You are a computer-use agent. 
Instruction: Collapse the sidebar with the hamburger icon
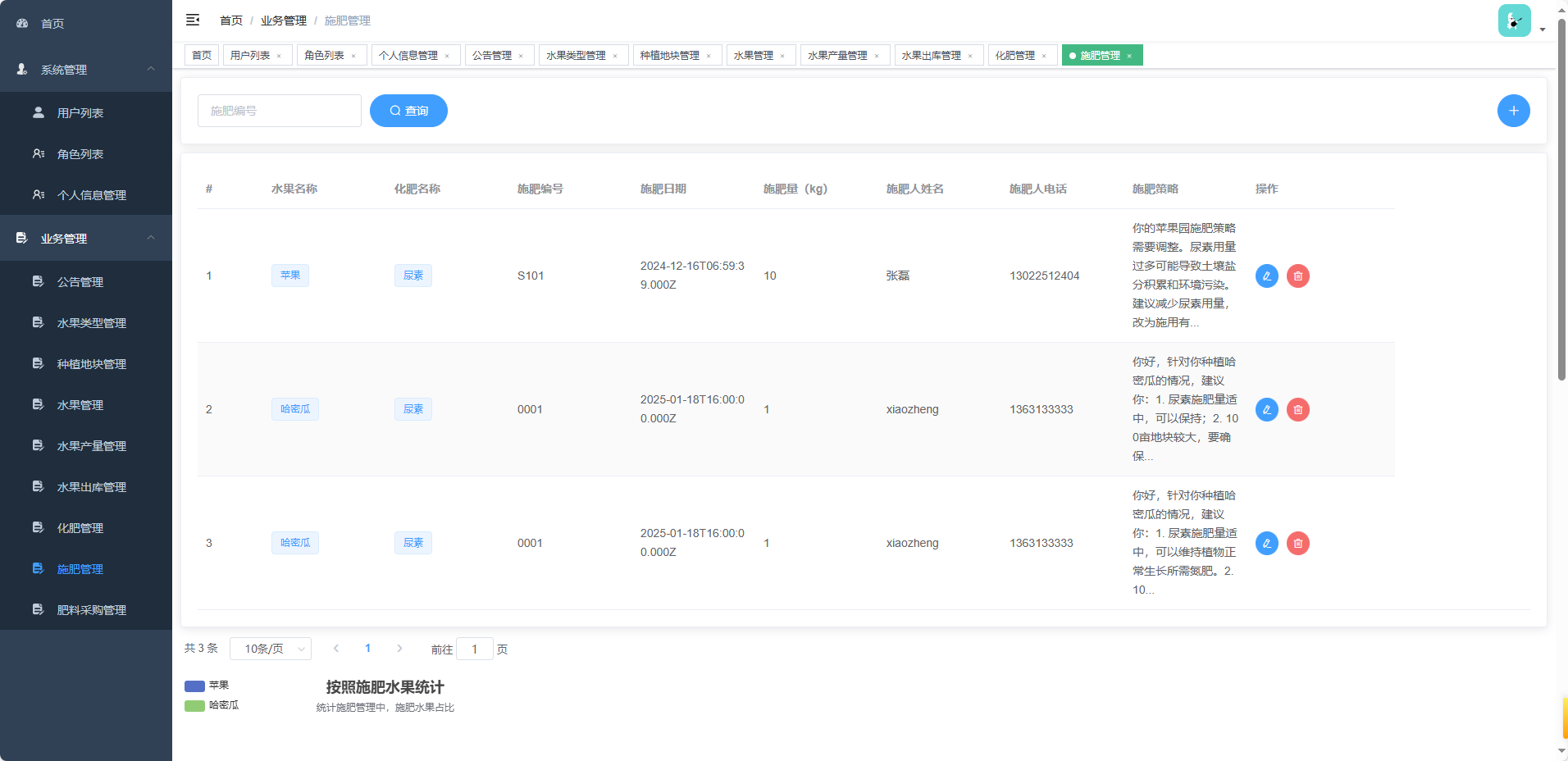point(194,20)
